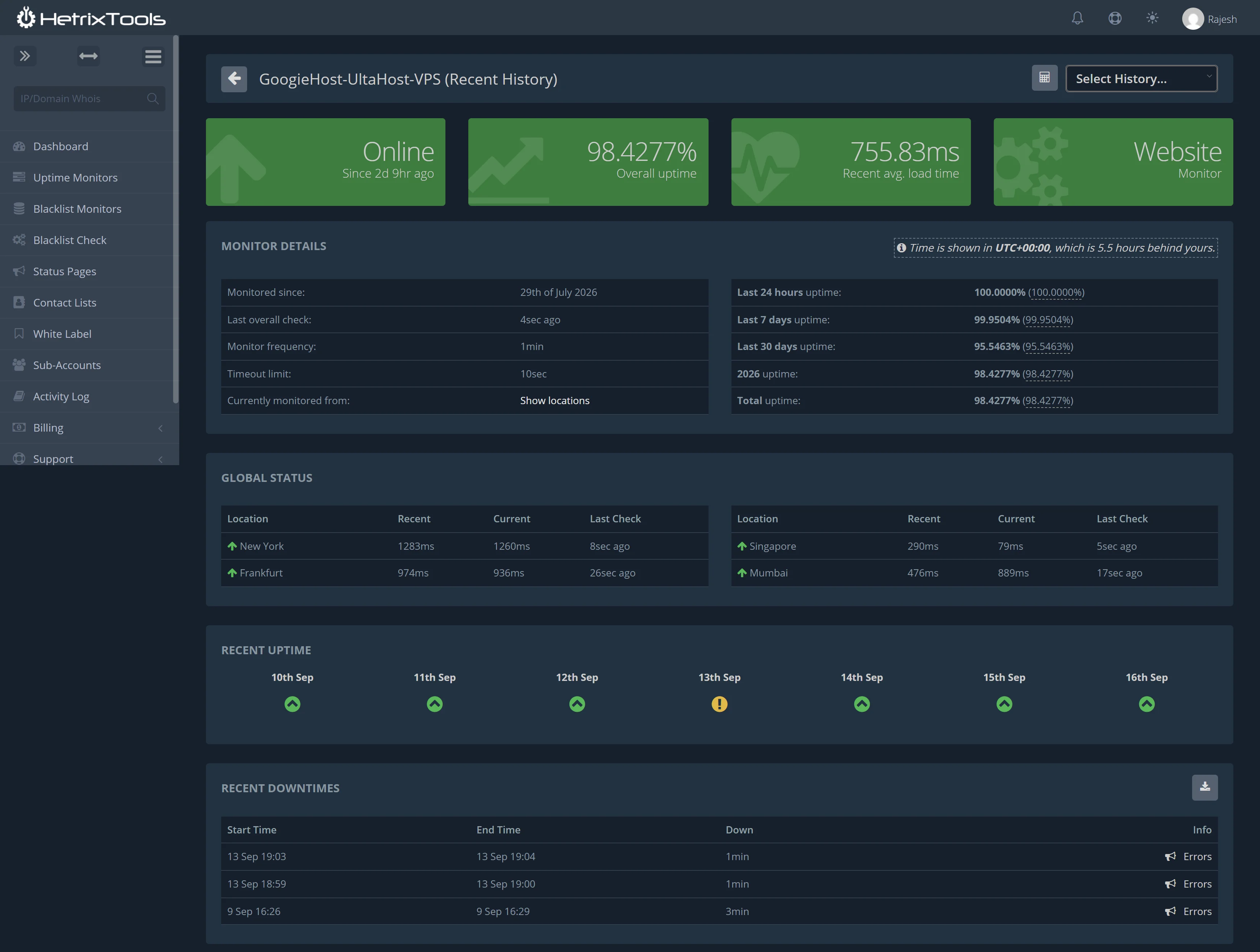
Task: Toggle sidebar width arrows icon
Action: (88, 56)
